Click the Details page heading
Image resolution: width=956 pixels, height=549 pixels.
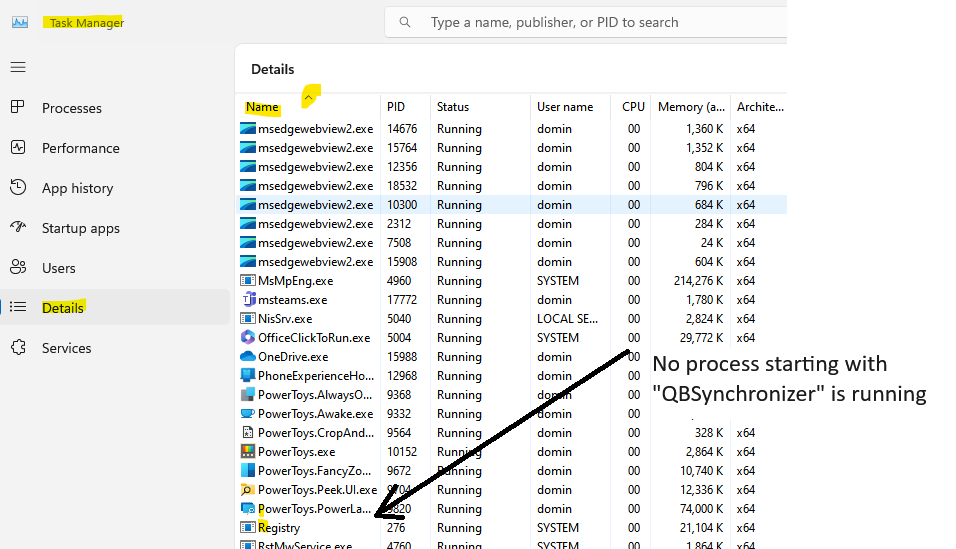273,69
